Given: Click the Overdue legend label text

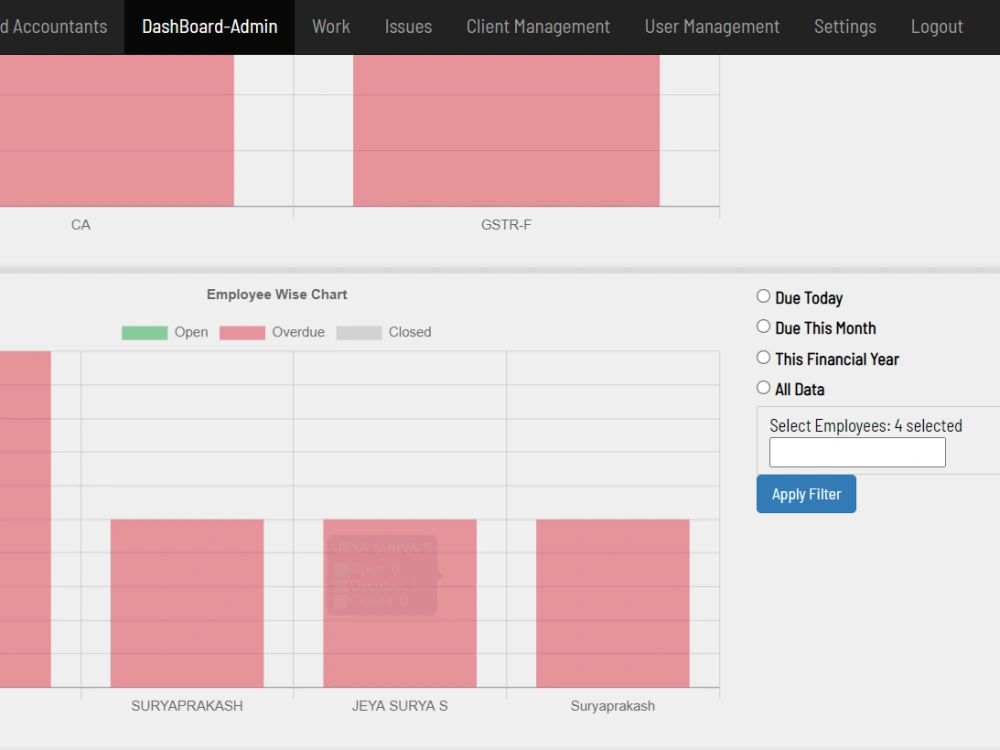Looking at the screenshot, I should [298, 332].
